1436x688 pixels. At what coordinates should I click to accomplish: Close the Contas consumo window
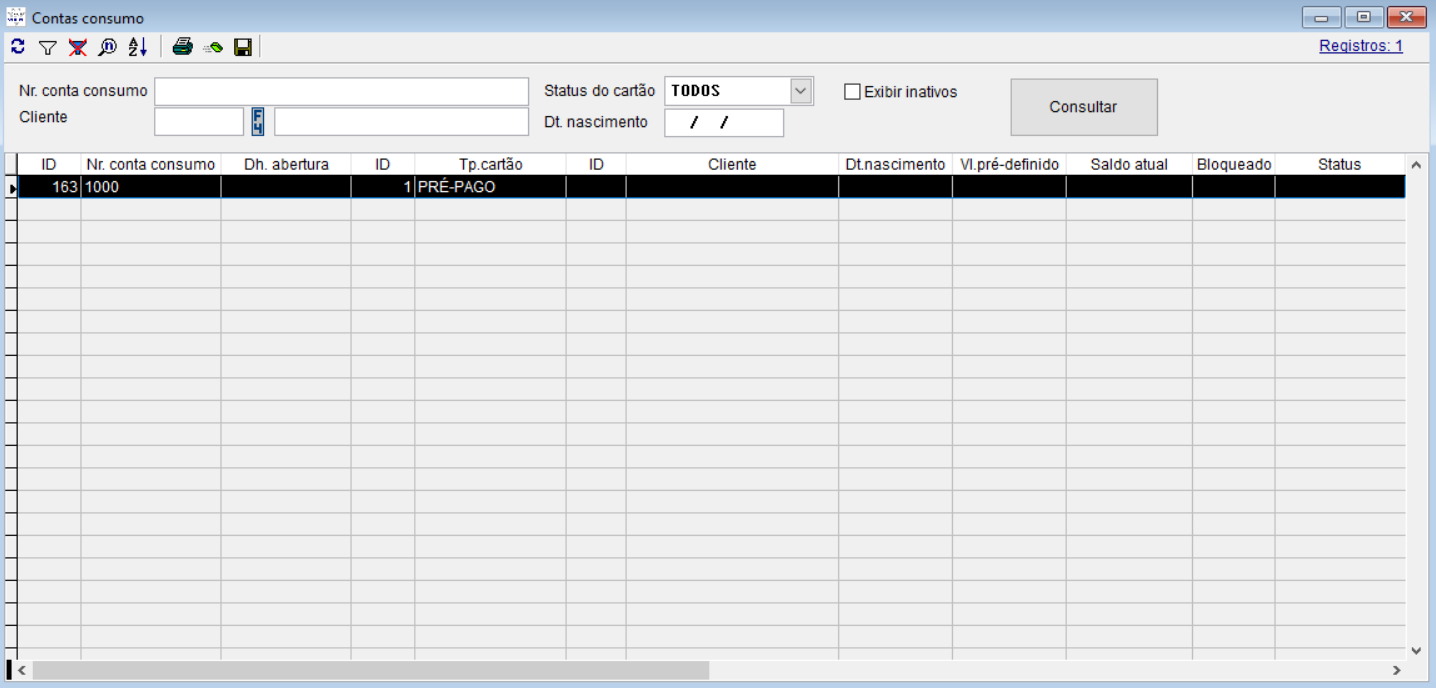pos(1406,17)
